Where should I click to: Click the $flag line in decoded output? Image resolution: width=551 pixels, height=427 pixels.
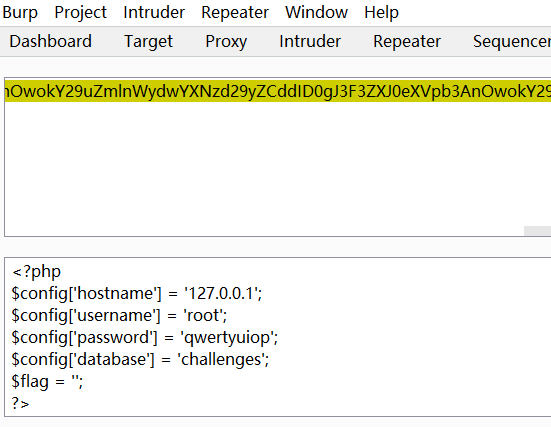click(x=47, y=382)
